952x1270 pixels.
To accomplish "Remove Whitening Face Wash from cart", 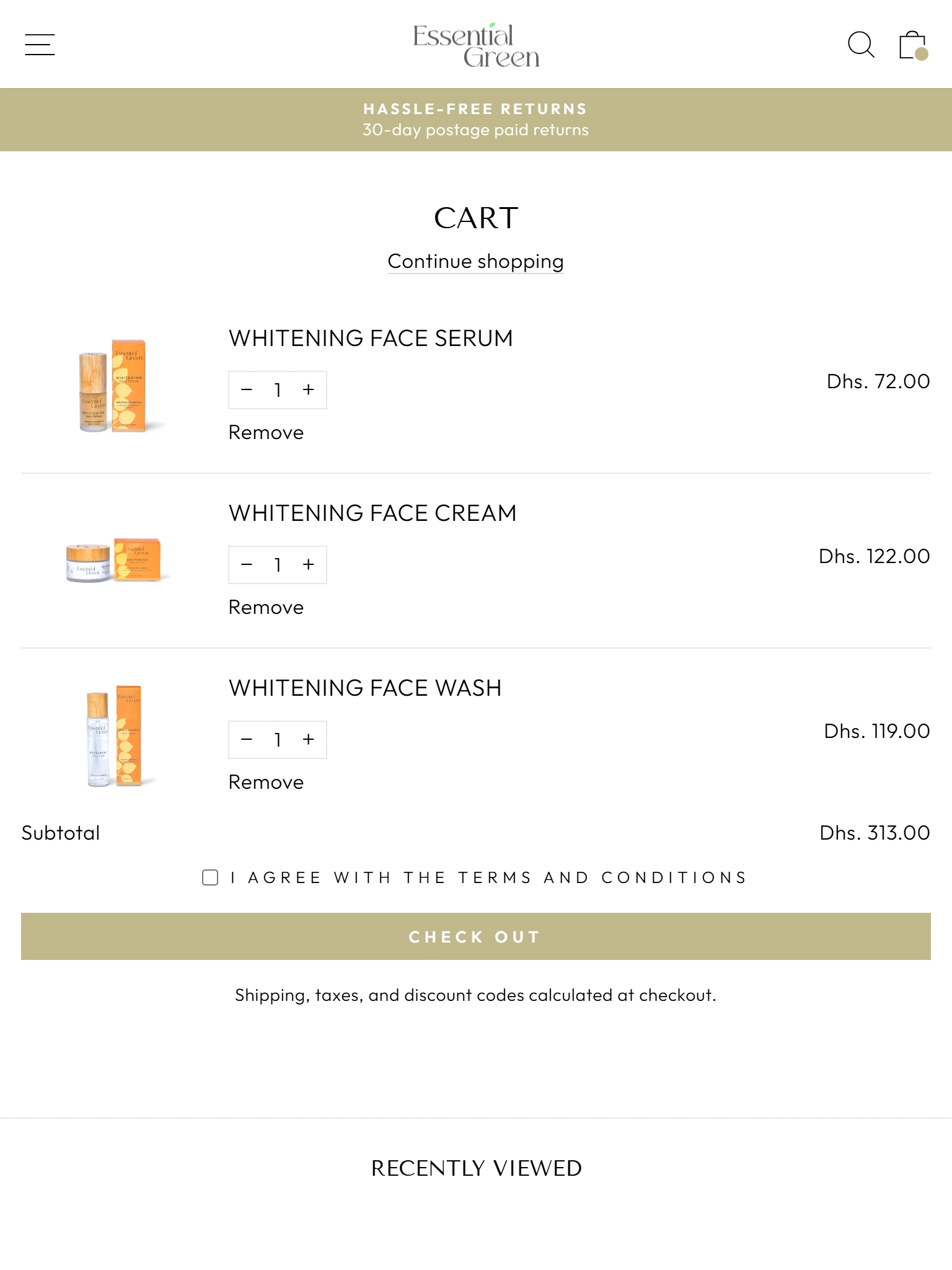I will (266, 783).
